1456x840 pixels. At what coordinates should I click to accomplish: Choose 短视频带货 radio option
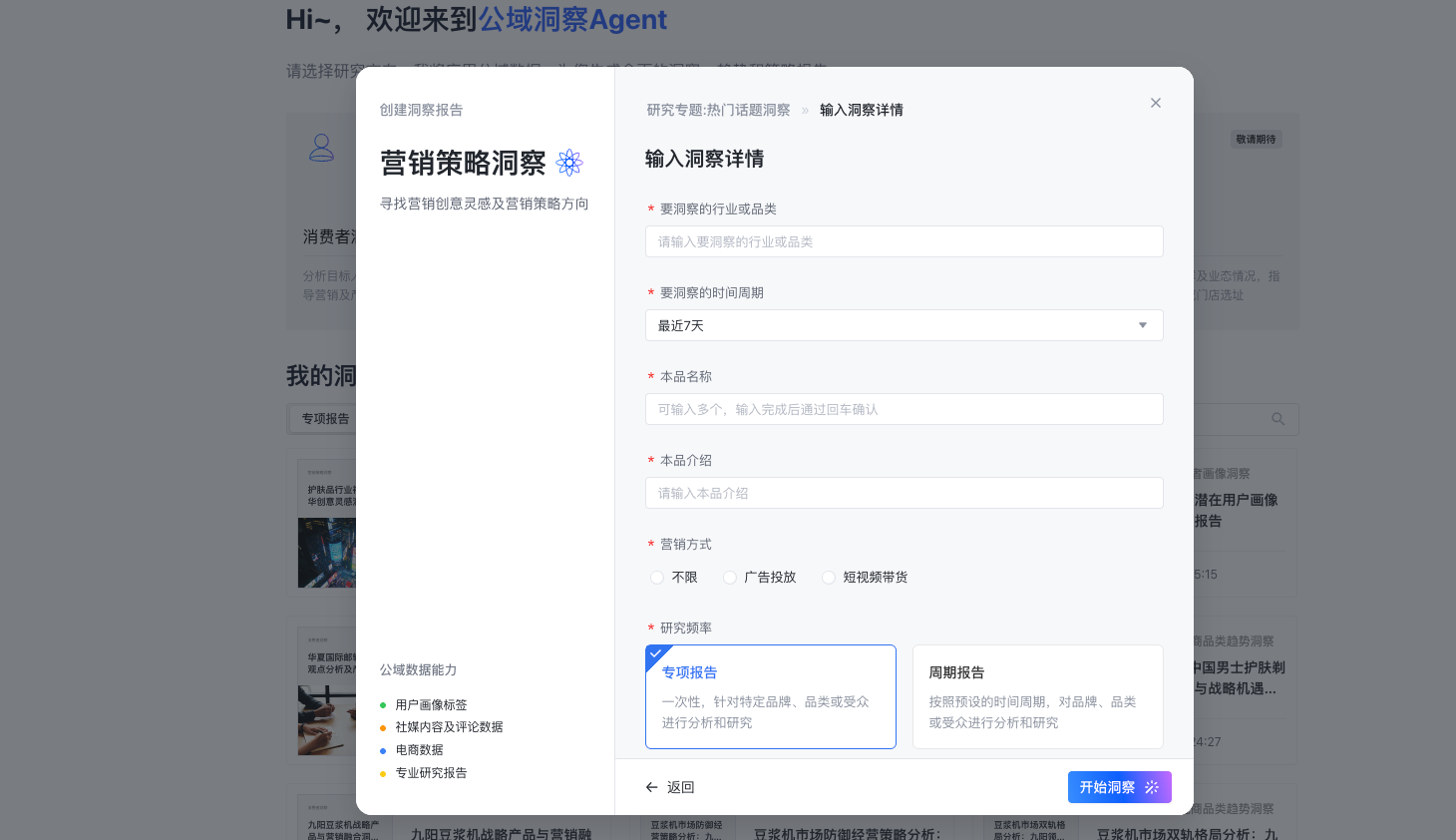tap(829, 578)
